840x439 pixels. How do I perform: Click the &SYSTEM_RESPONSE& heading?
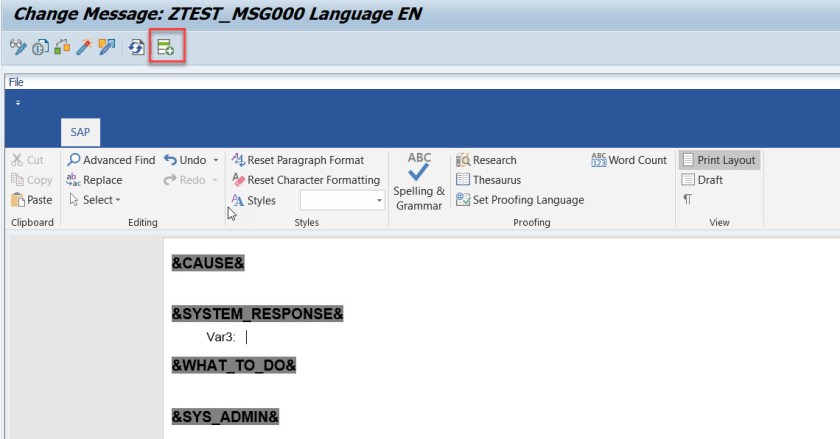257,314
